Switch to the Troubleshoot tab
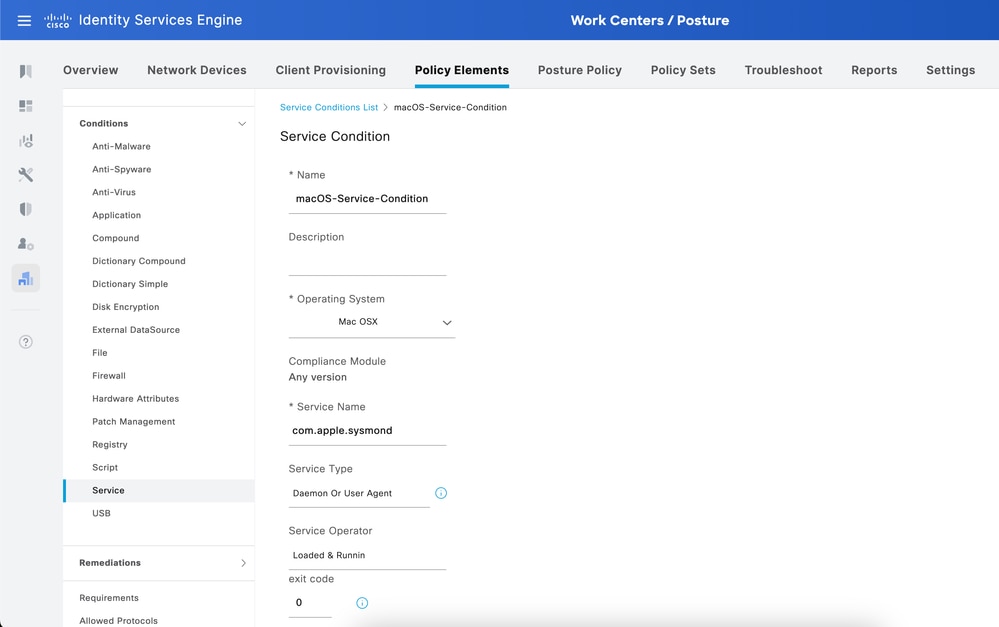This screenshot has width=999, height=627. 784,70
